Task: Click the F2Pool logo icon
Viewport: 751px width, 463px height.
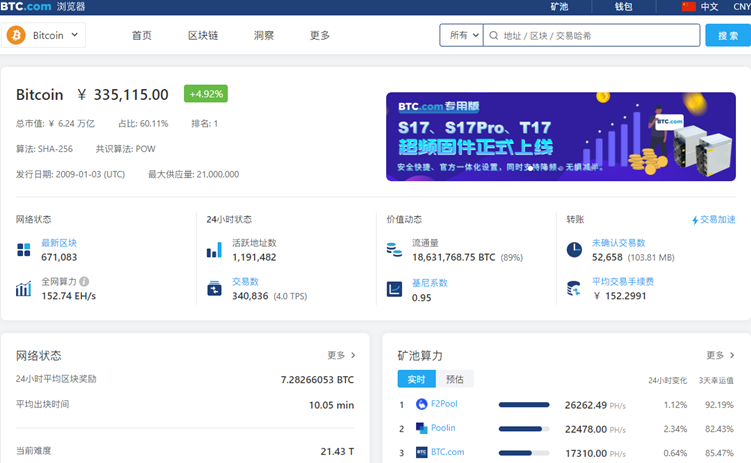Action: pyautogui.click(x=421, y=404)
